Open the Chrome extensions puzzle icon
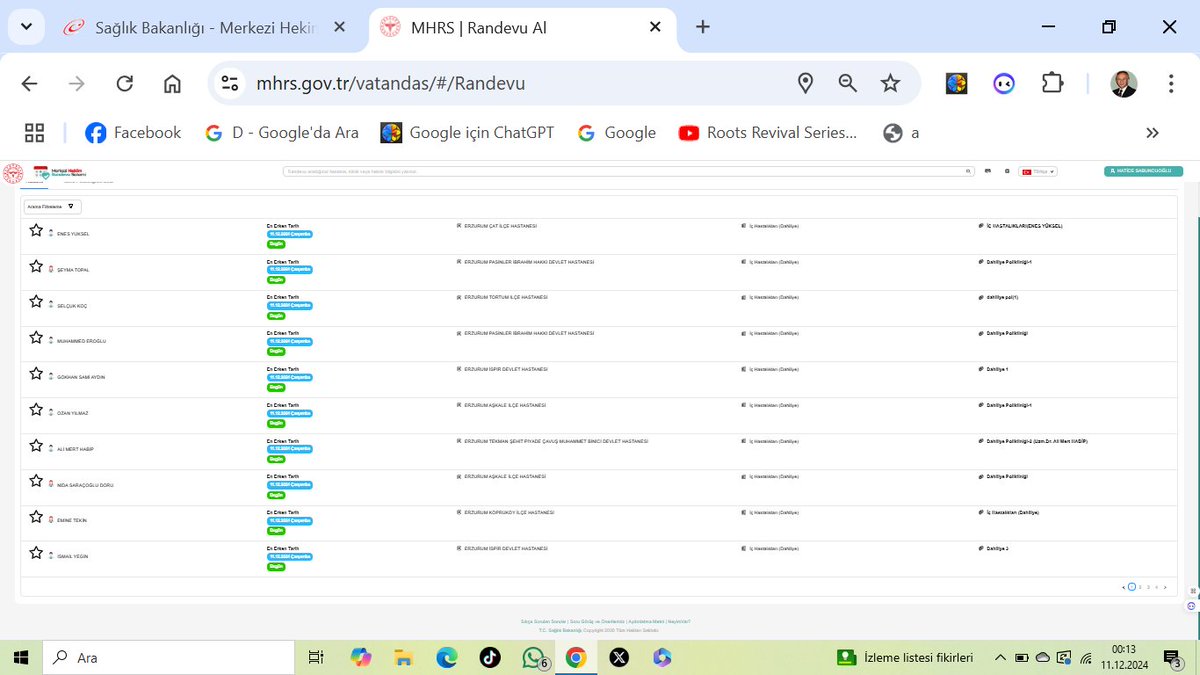 1052,83
